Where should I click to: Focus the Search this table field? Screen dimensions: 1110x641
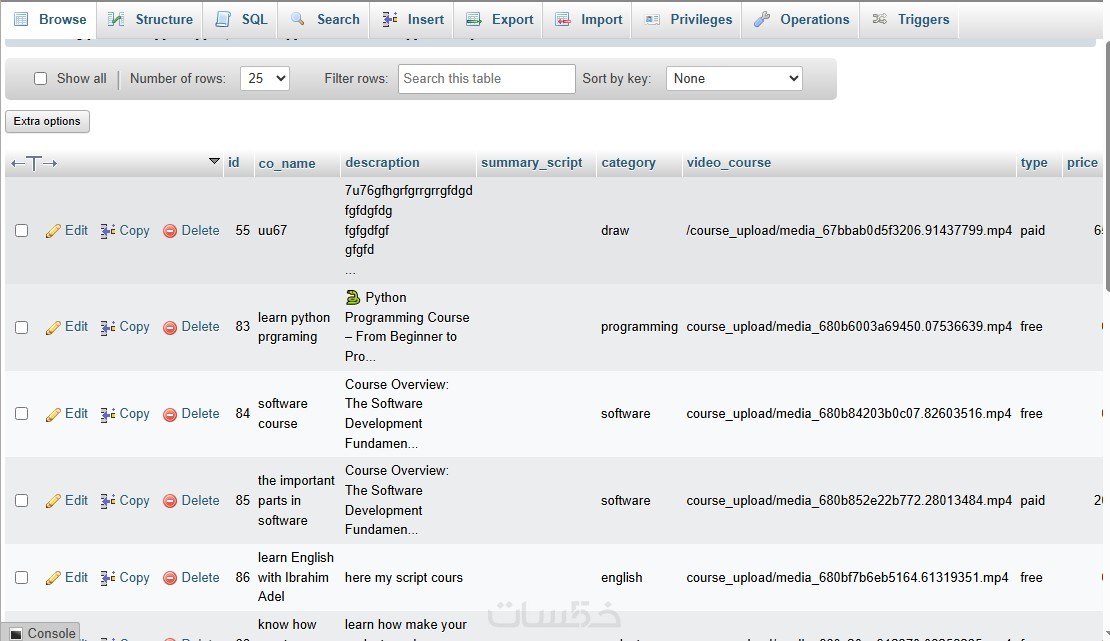tap(486, 79)
